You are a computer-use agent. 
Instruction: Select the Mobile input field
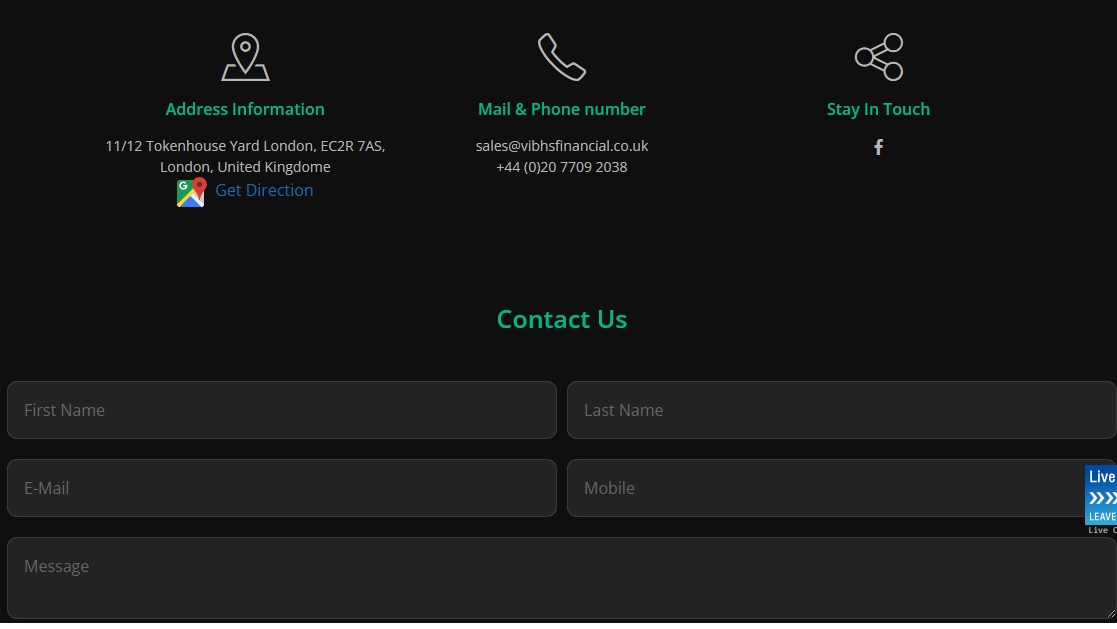tap(826, 488)
